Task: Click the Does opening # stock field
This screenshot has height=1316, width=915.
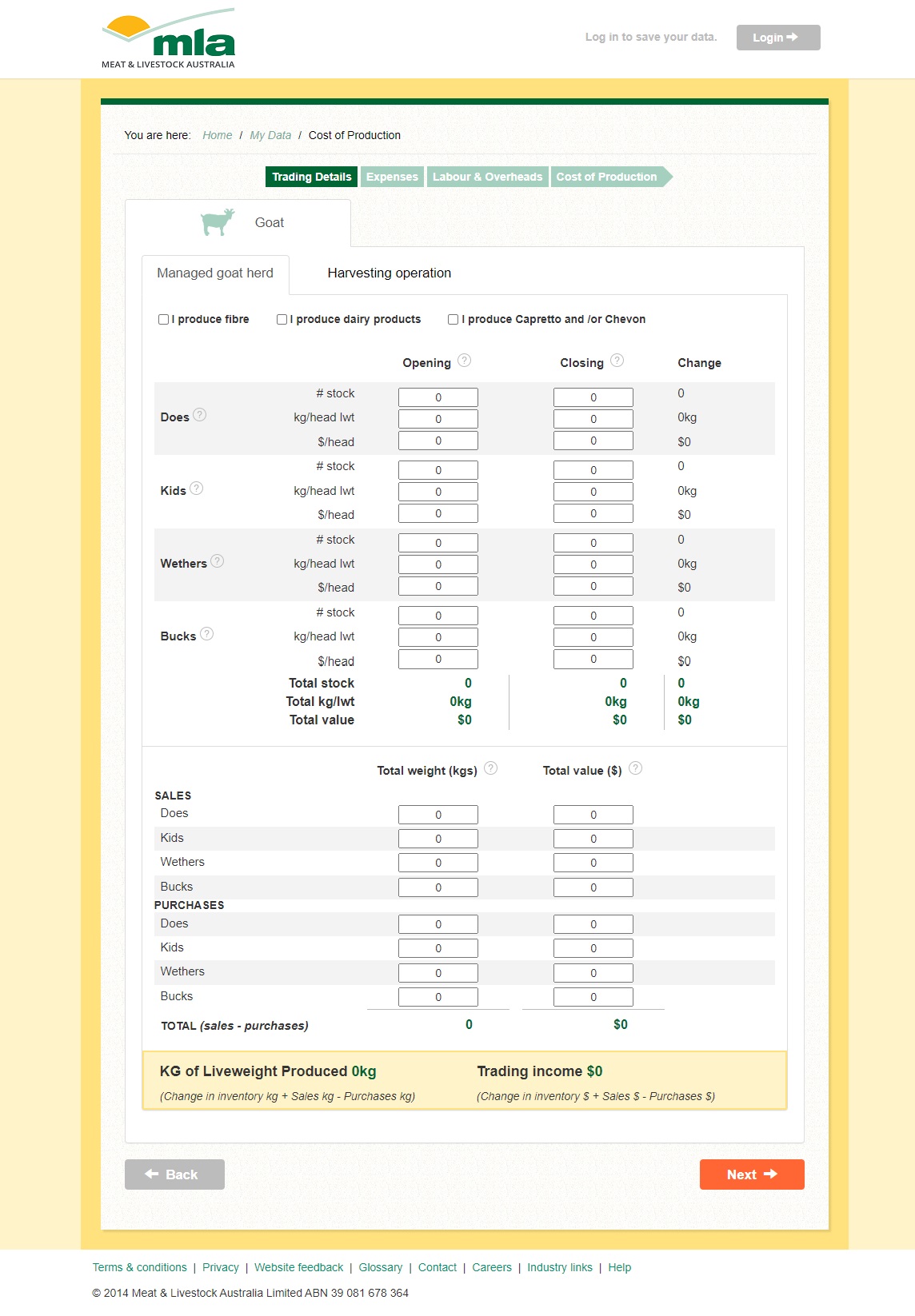Action: pyautogui.click(x=438, y=397)
